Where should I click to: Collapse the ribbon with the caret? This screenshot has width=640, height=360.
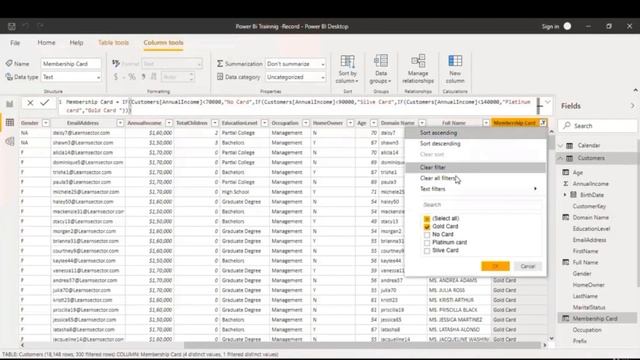point(636,90)
